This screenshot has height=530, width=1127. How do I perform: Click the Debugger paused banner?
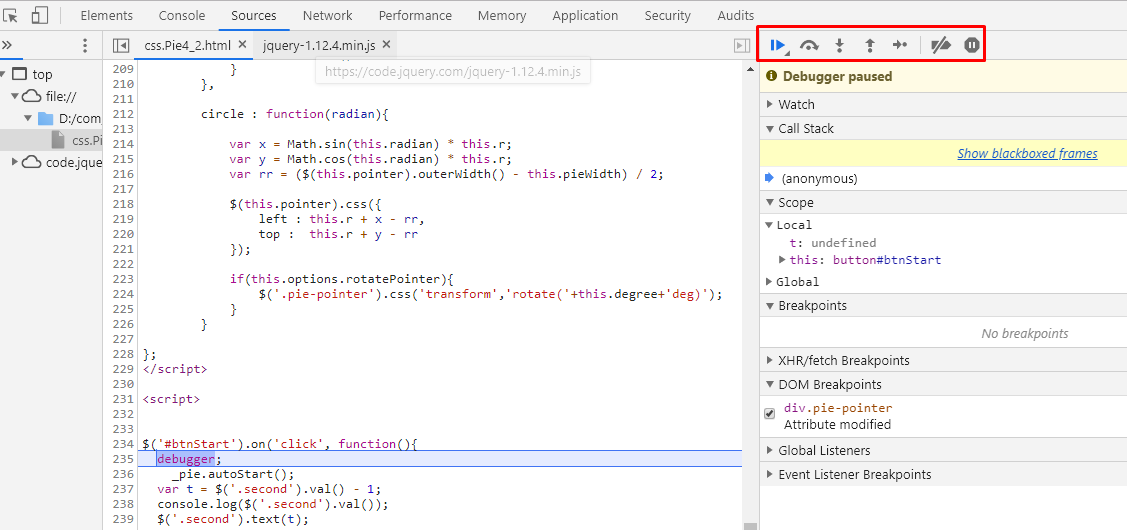click(x=943, y=76)
